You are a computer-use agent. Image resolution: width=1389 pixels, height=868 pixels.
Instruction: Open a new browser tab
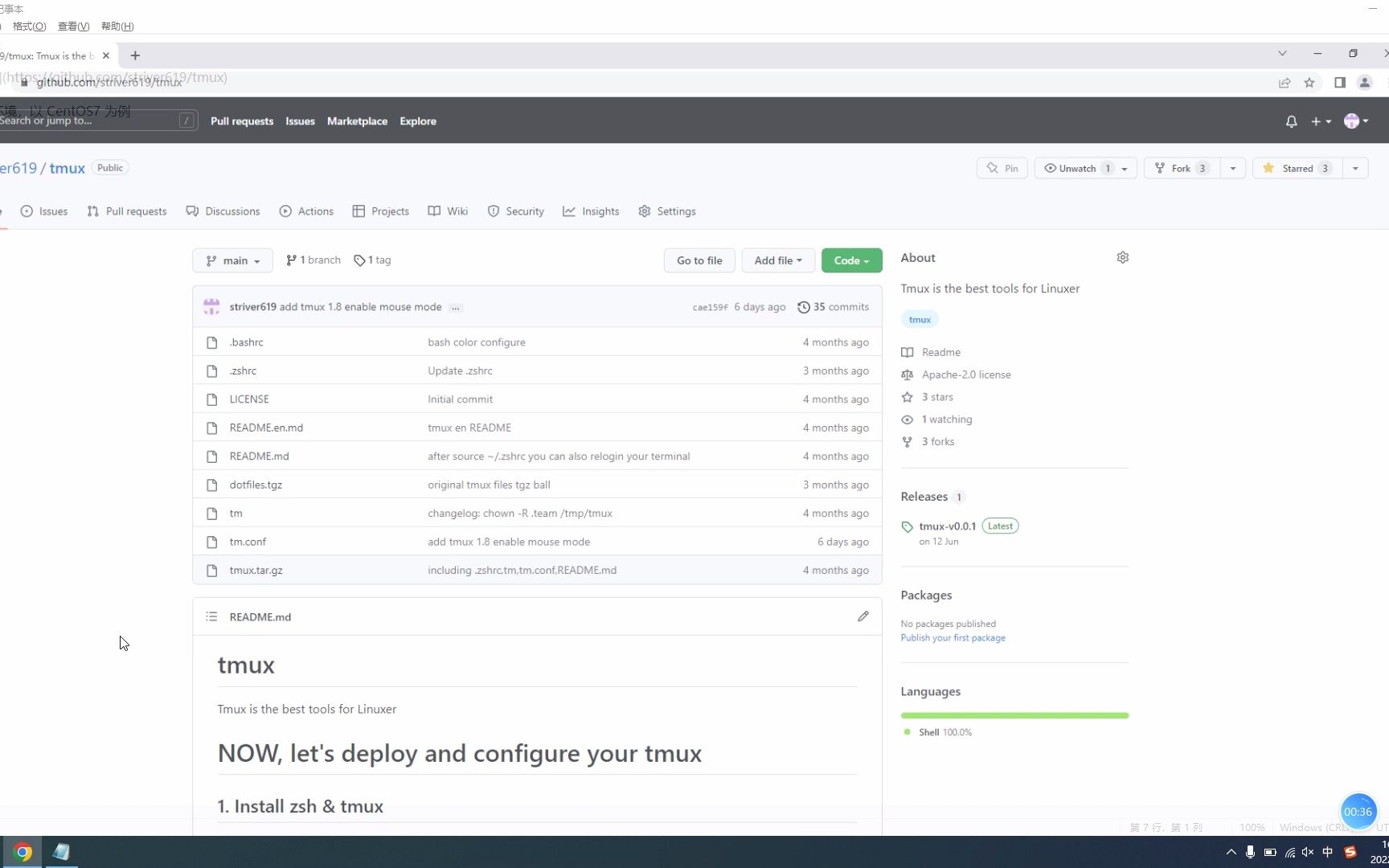tap(135, 55)
